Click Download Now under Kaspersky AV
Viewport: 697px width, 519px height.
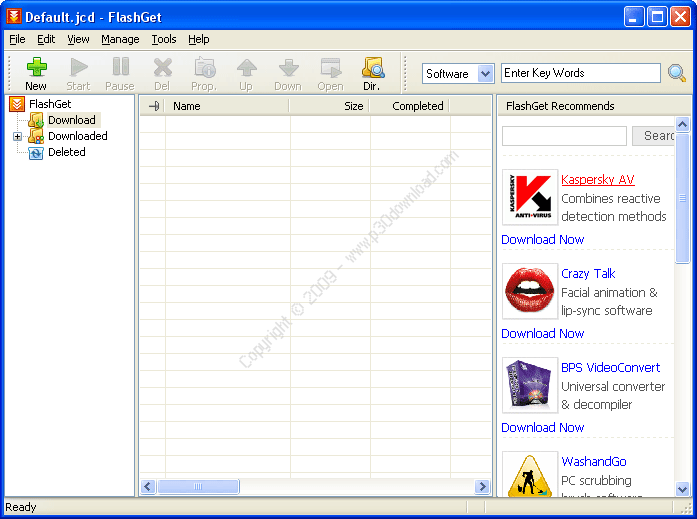point(542,240)
